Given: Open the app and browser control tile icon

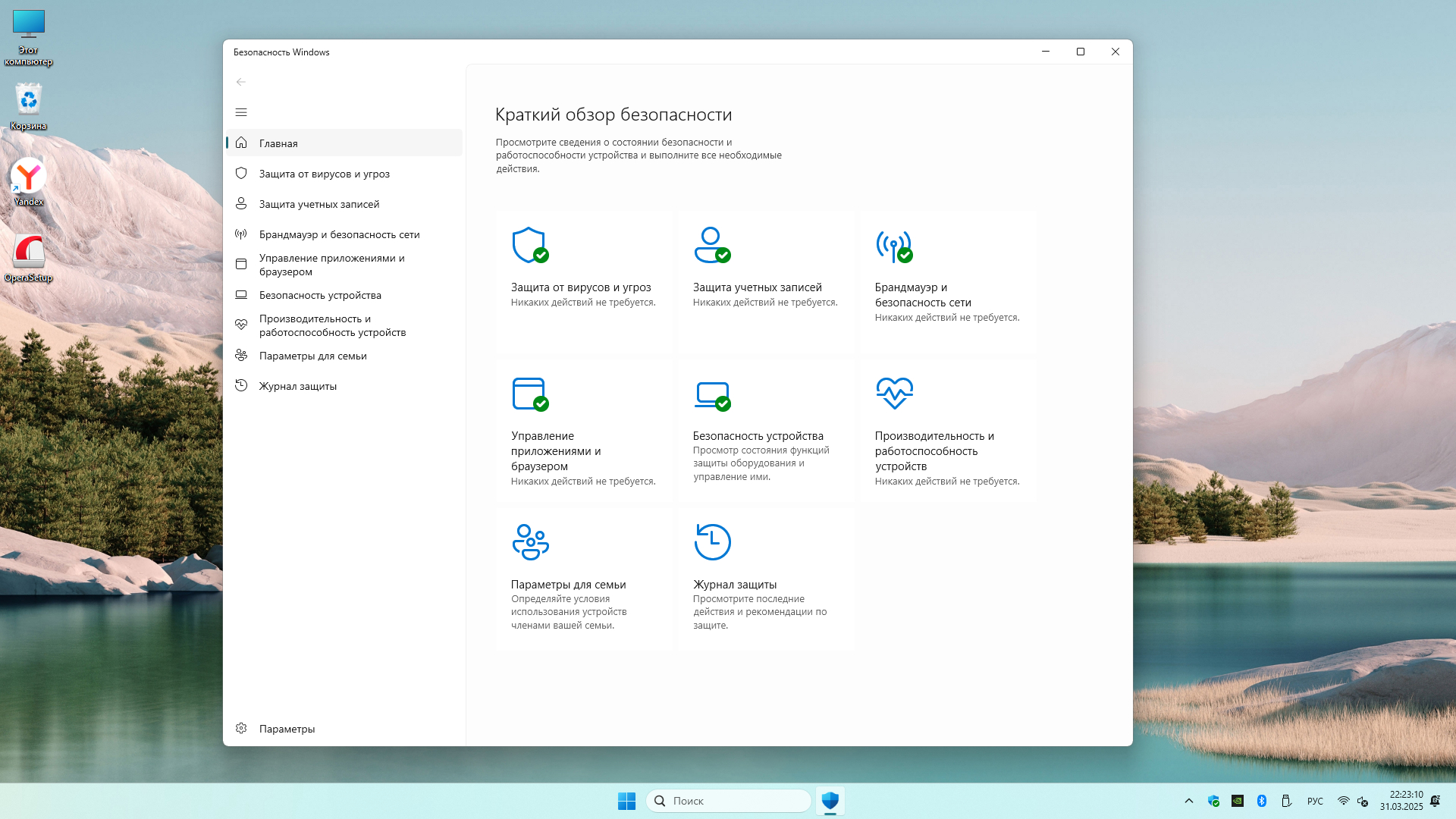Looking at the screenshot, I should 529,394.
